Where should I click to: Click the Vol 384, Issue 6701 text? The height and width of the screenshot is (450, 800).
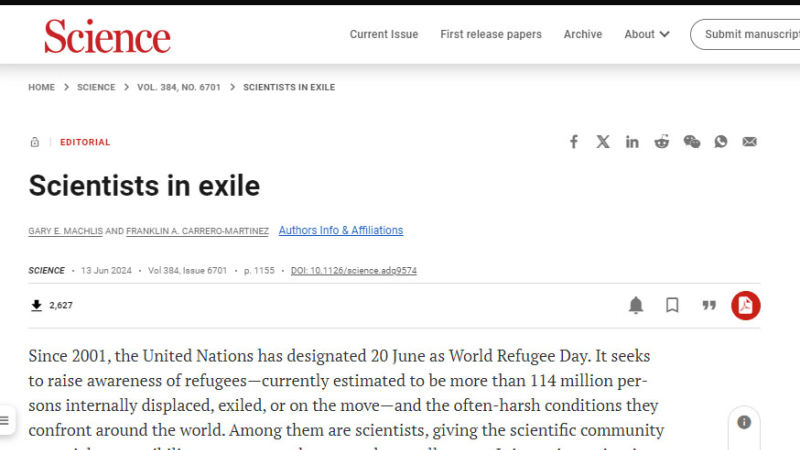[x=187, y=270]
